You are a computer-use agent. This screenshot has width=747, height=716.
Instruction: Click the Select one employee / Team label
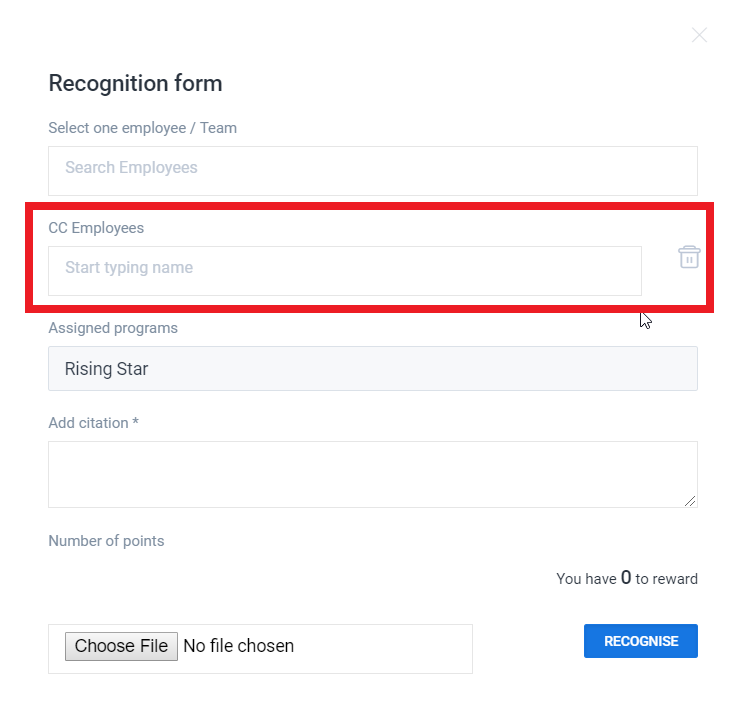pyautogui.click(x=142, y=128)
